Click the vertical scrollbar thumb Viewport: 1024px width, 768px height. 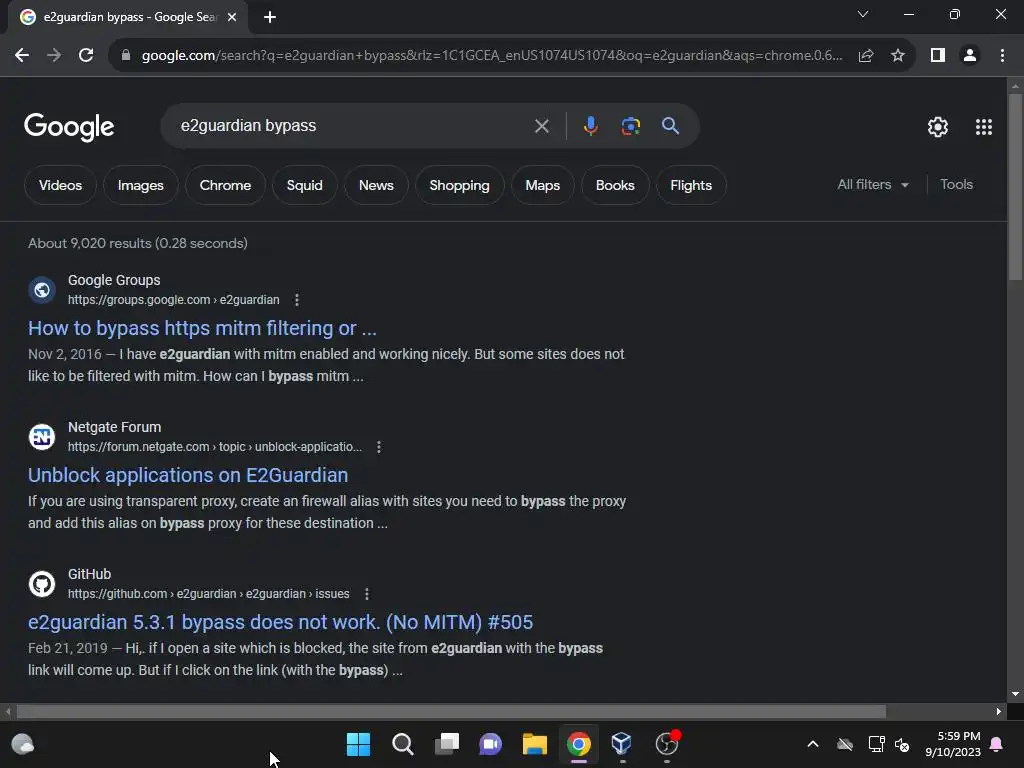coord(1015,186)
